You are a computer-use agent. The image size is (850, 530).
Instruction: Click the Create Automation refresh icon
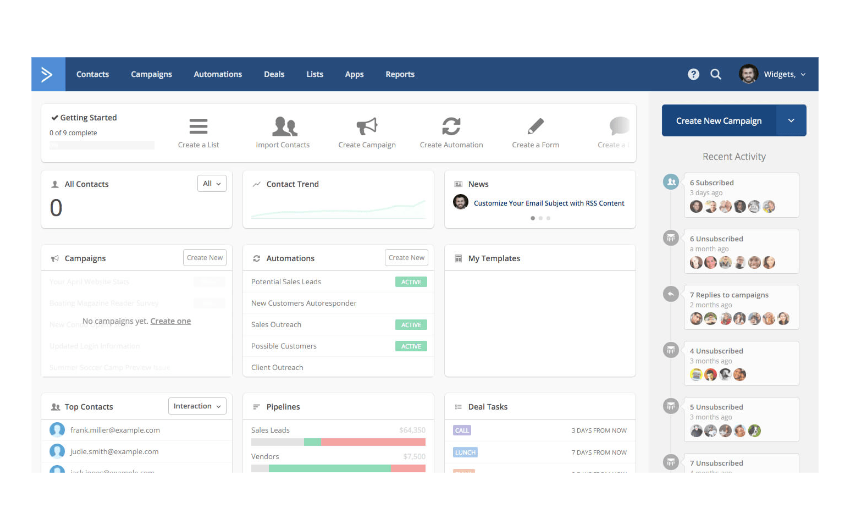tap(451, 126)
